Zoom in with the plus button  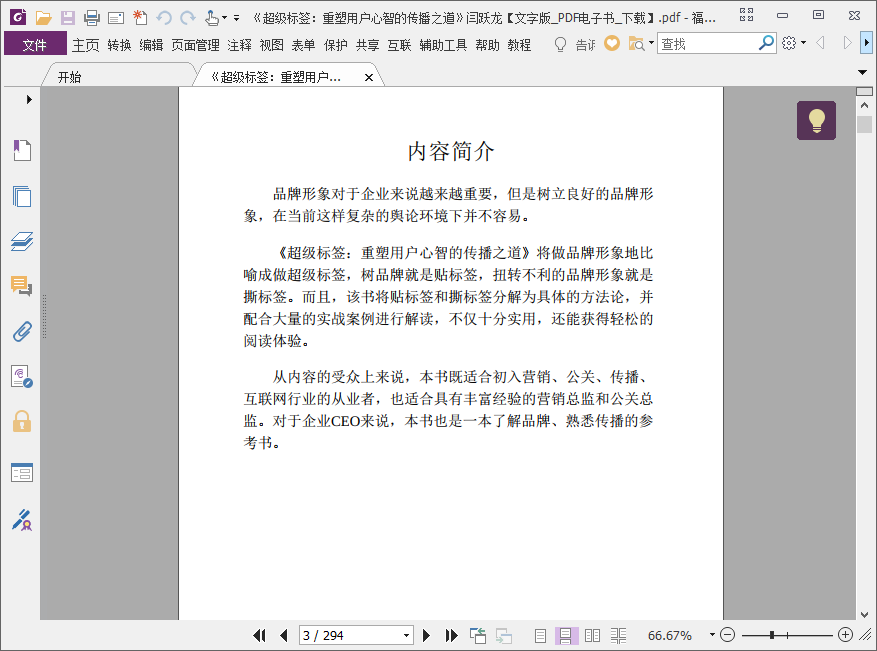coord(845,635)
